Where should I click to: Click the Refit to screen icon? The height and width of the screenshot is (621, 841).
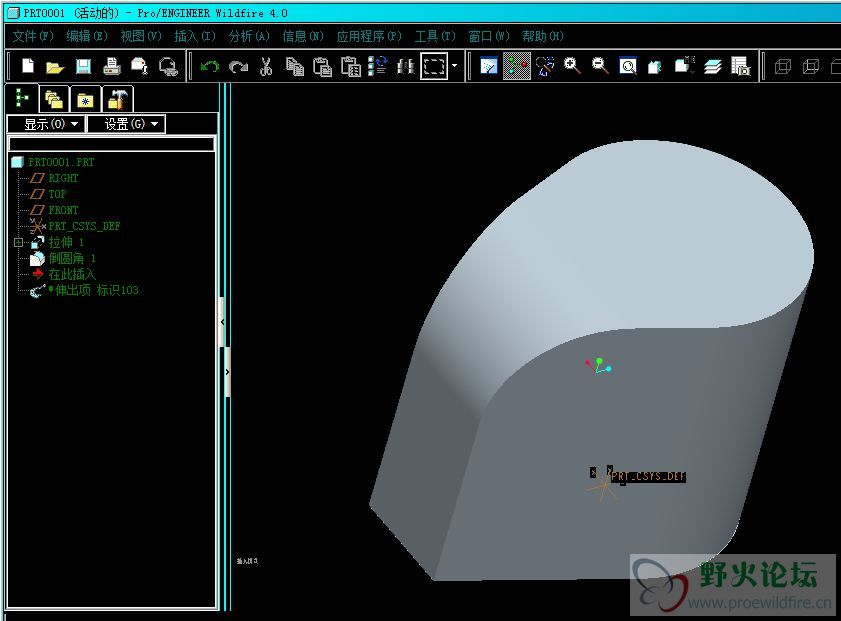click(x=628, y=66)
